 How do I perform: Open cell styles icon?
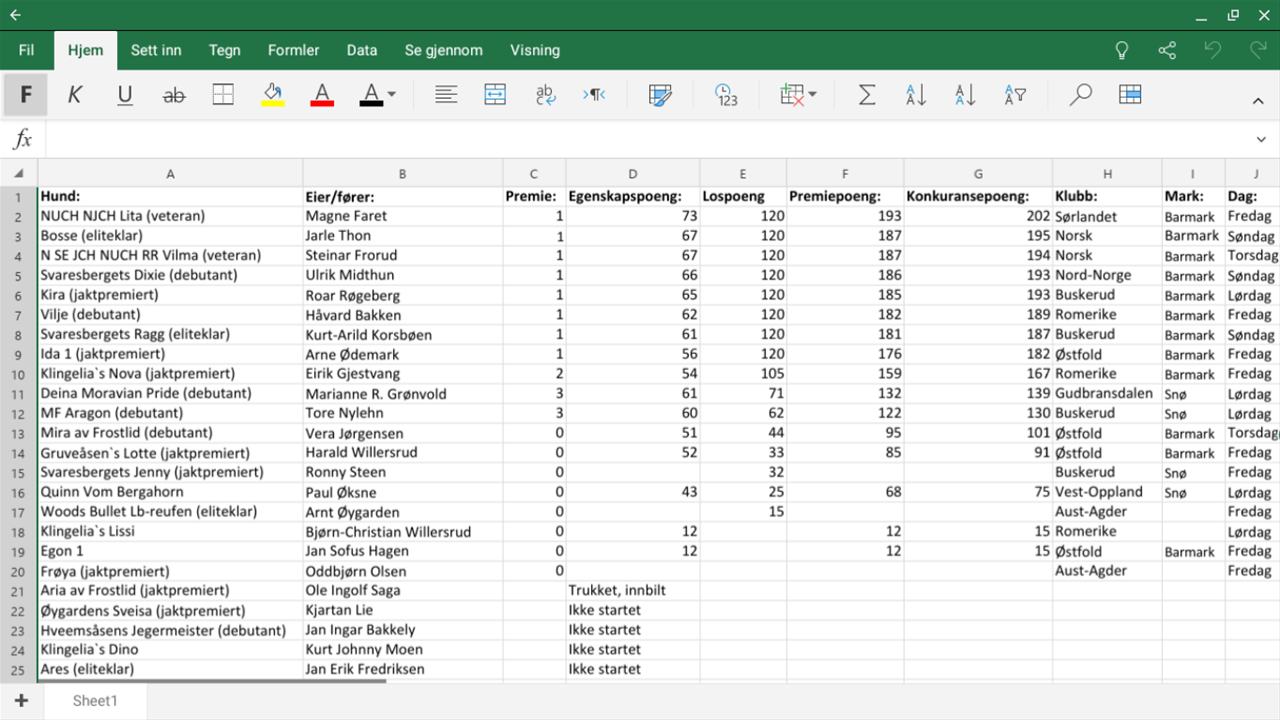pyautogui.click(x=659, y=95)
